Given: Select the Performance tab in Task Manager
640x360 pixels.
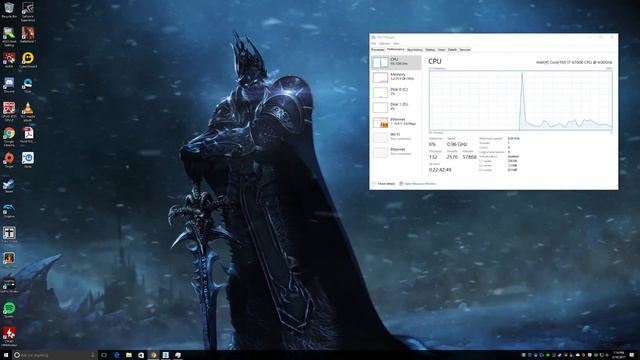Looking at the screenshot, I should (x=396, y=49).
